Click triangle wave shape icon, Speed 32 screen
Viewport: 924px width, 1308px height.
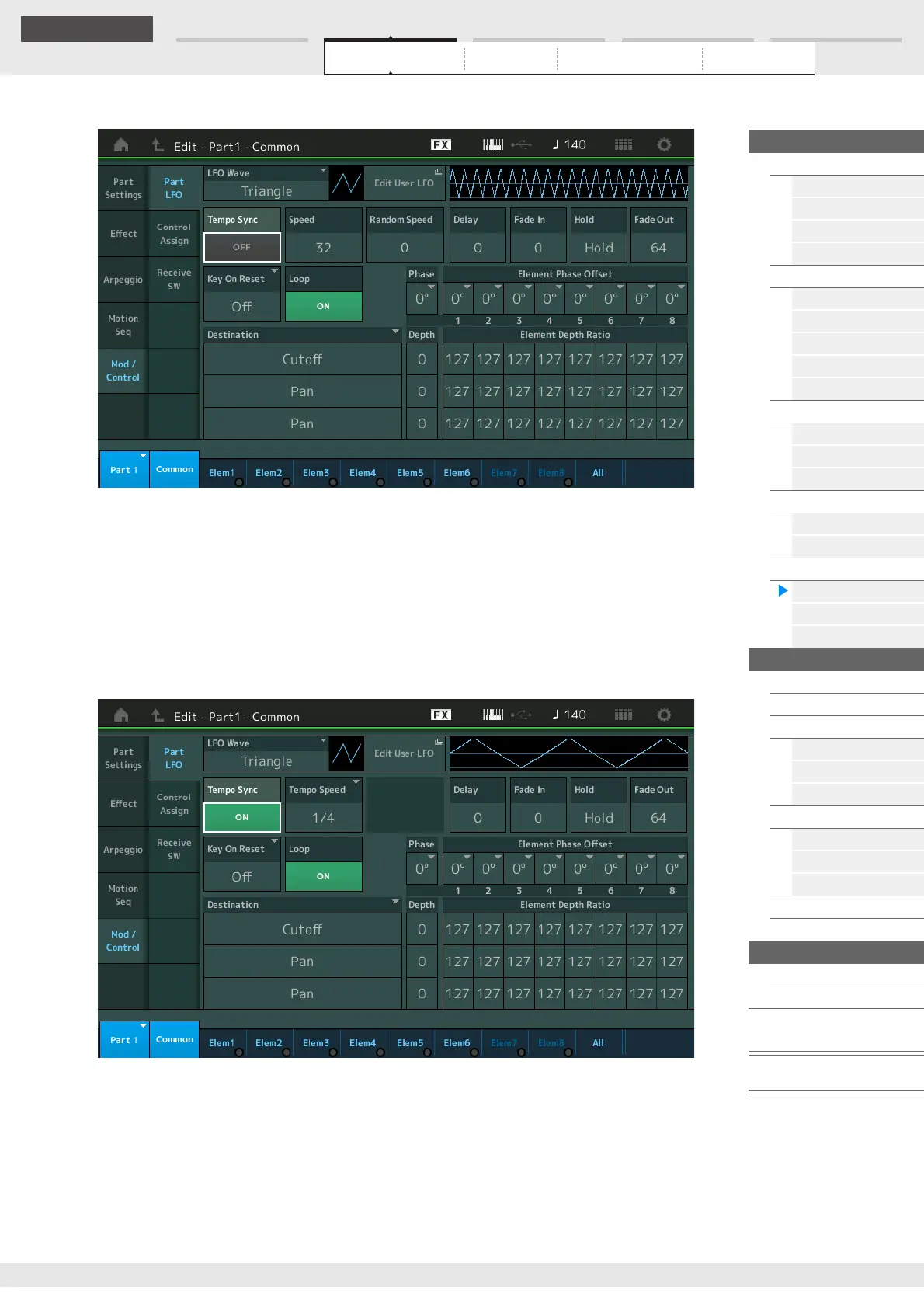tap(346, 183)
